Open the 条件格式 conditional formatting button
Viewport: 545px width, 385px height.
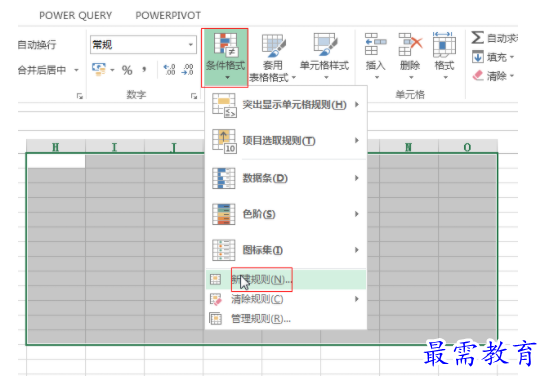225,58
